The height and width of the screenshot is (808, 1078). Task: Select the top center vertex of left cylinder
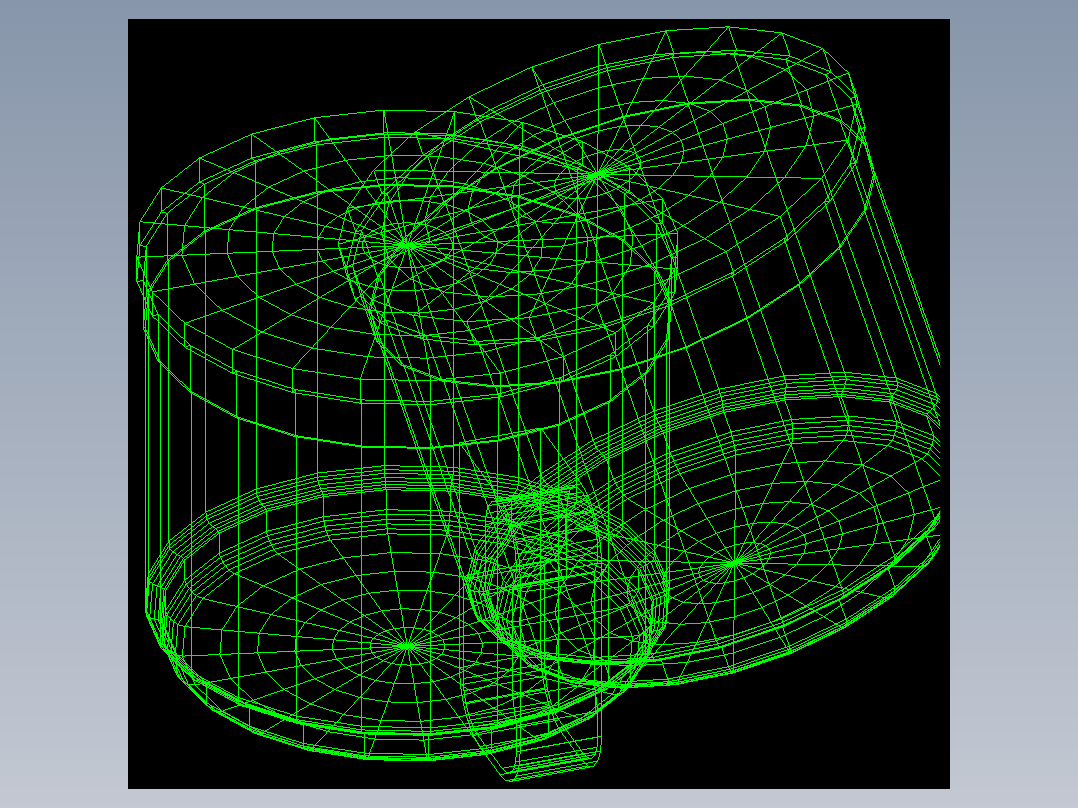point(408,245)
